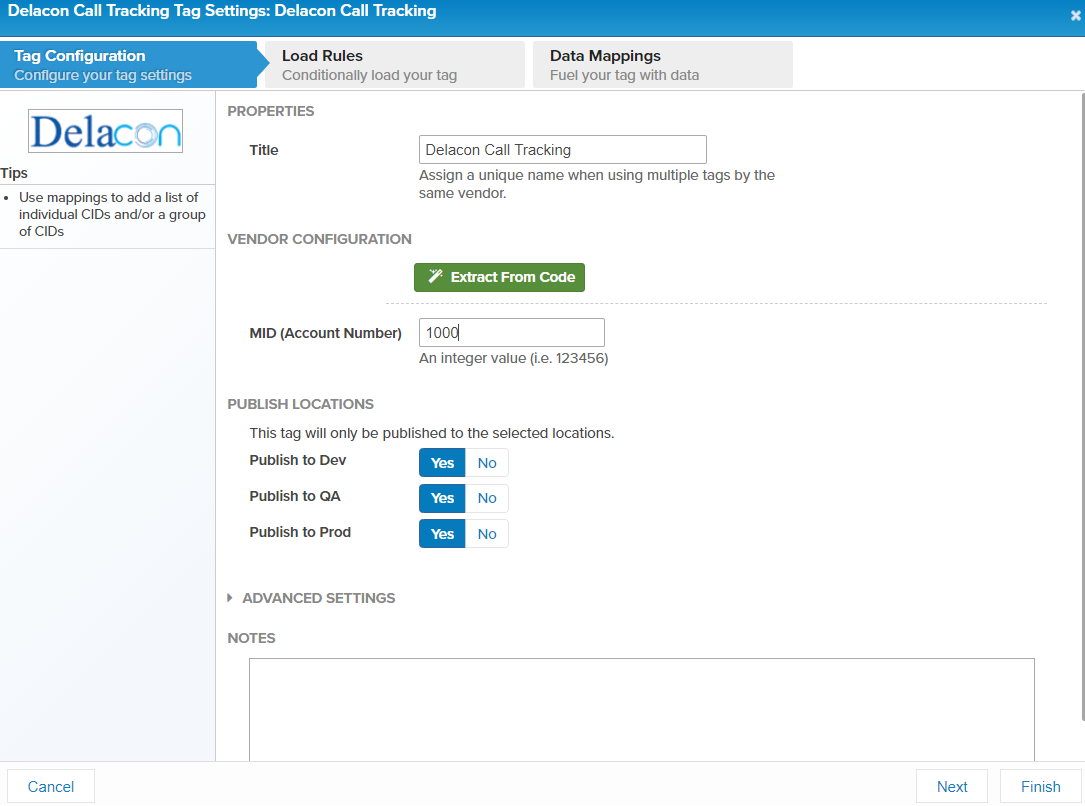
Task: Click the magic wand icon on Extract From Code
Action: 435,277
